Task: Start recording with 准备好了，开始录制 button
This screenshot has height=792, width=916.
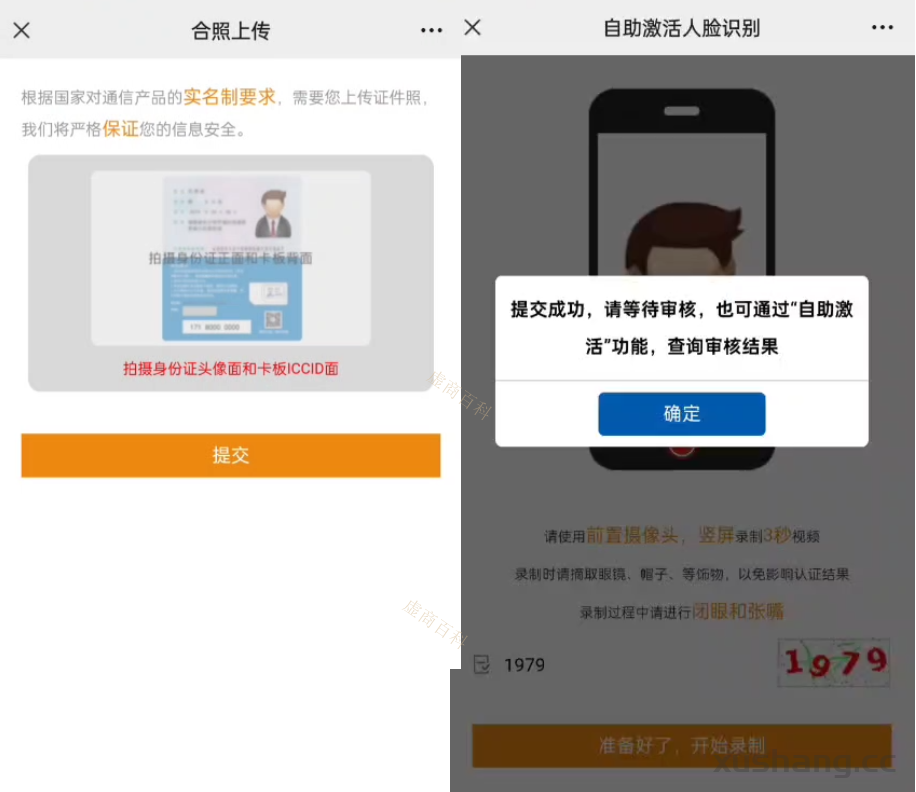Action: (x=682, y=745)
